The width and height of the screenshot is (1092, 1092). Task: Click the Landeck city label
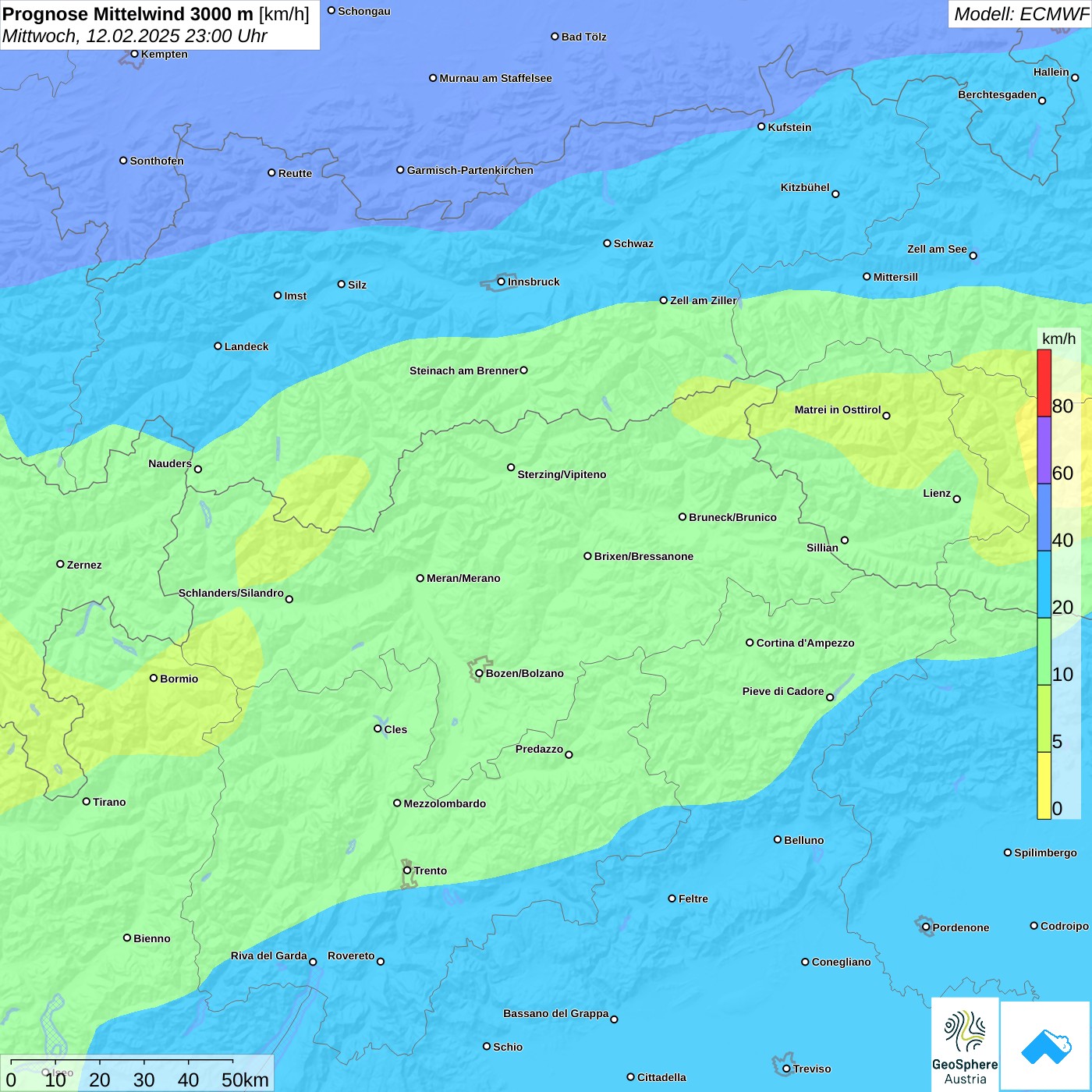[246, 346]
